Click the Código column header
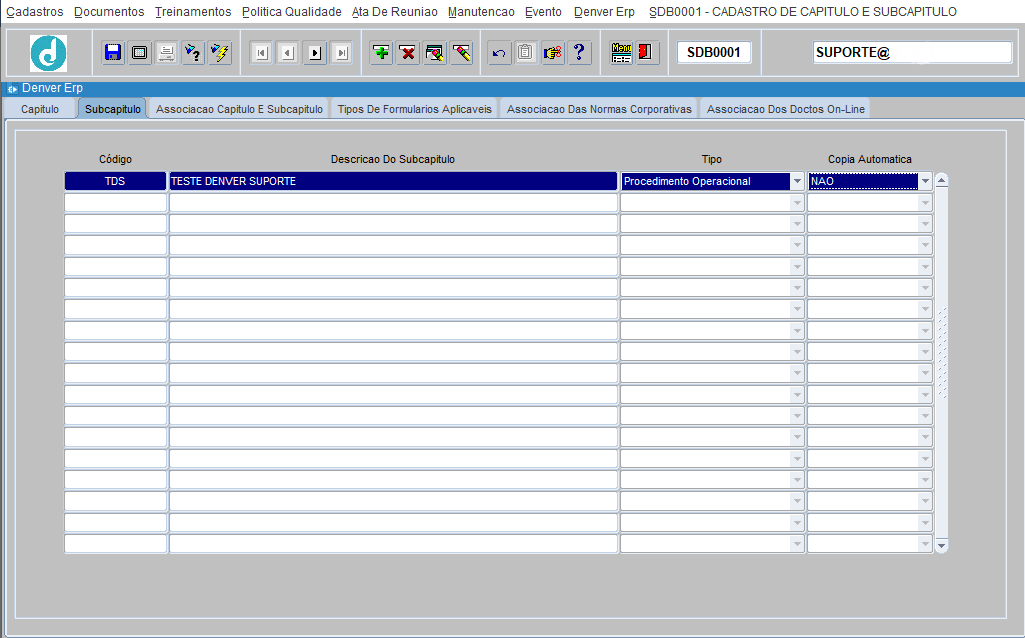Viewport: 1025px width, 638px height. click(x=115, y=160)
